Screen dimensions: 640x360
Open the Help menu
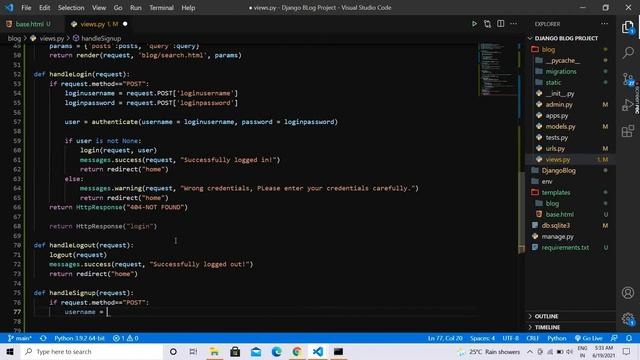tap(188, 8)
